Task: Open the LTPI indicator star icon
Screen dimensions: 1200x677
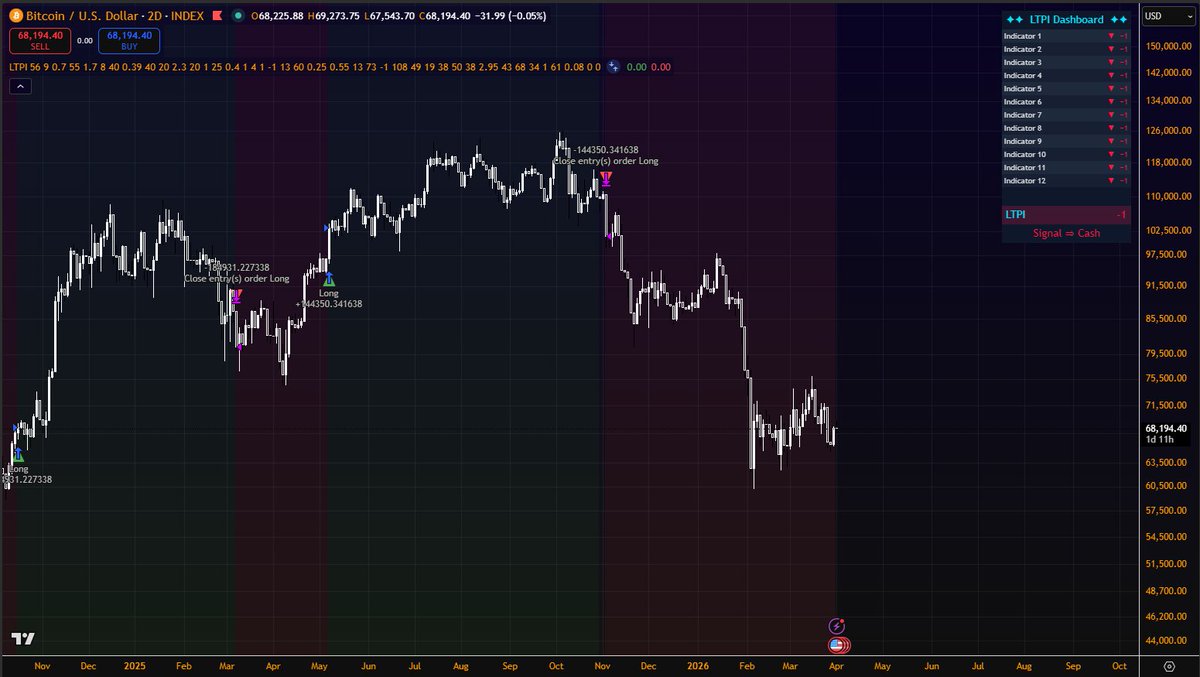Action: tap(611, 67)
